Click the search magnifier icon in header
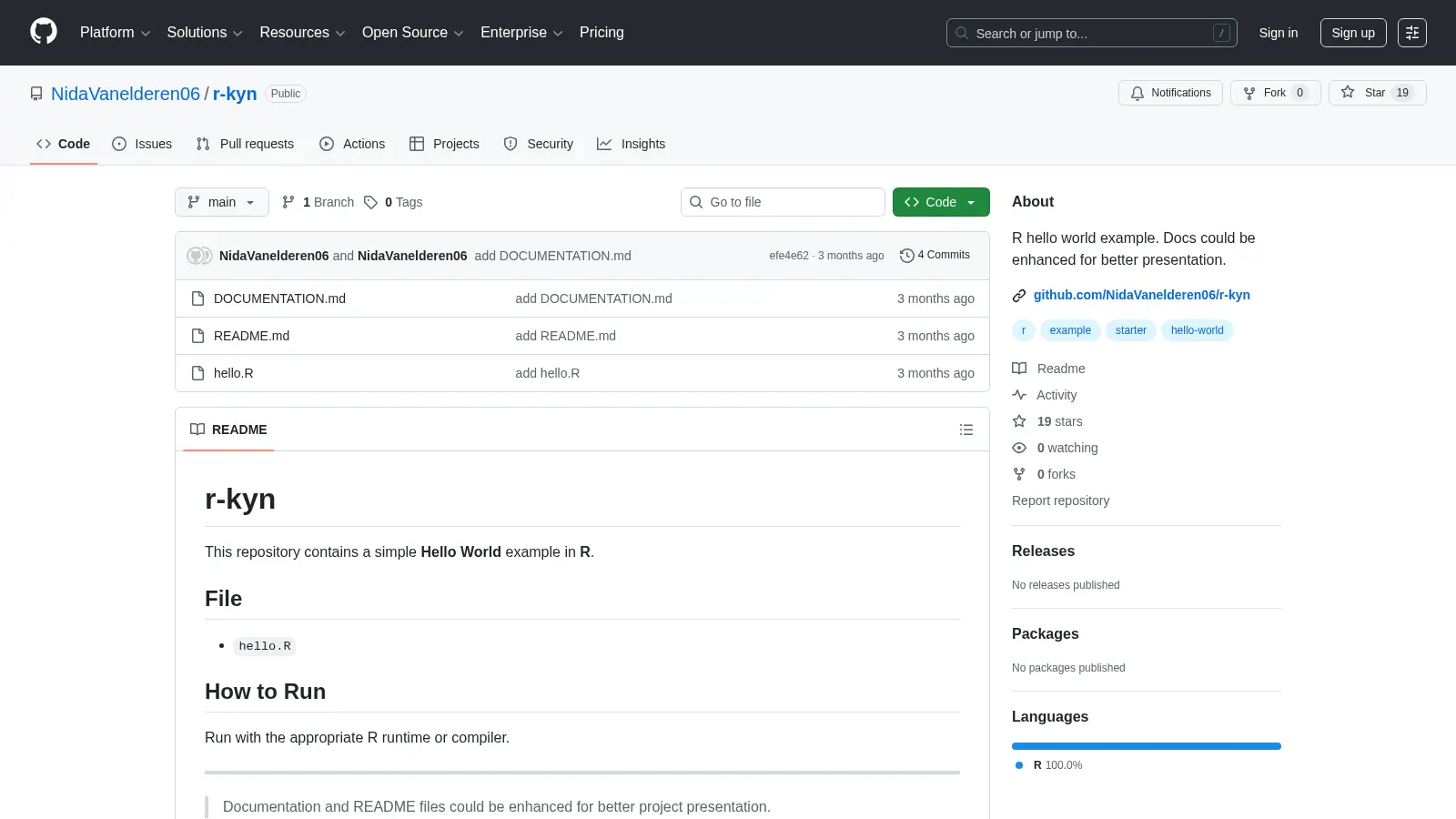Screen dimensions: 1456x819 962,33
